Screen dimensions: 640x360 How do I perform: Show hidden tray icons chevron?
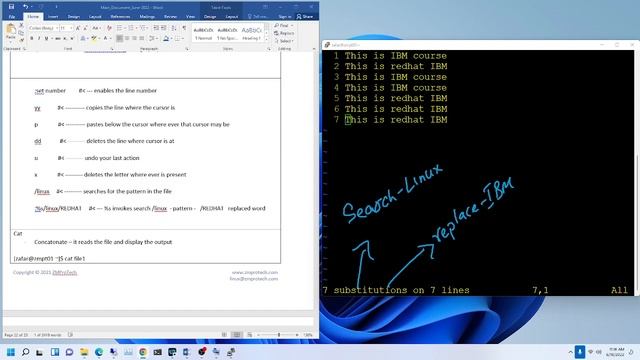(x=570, y=352)
